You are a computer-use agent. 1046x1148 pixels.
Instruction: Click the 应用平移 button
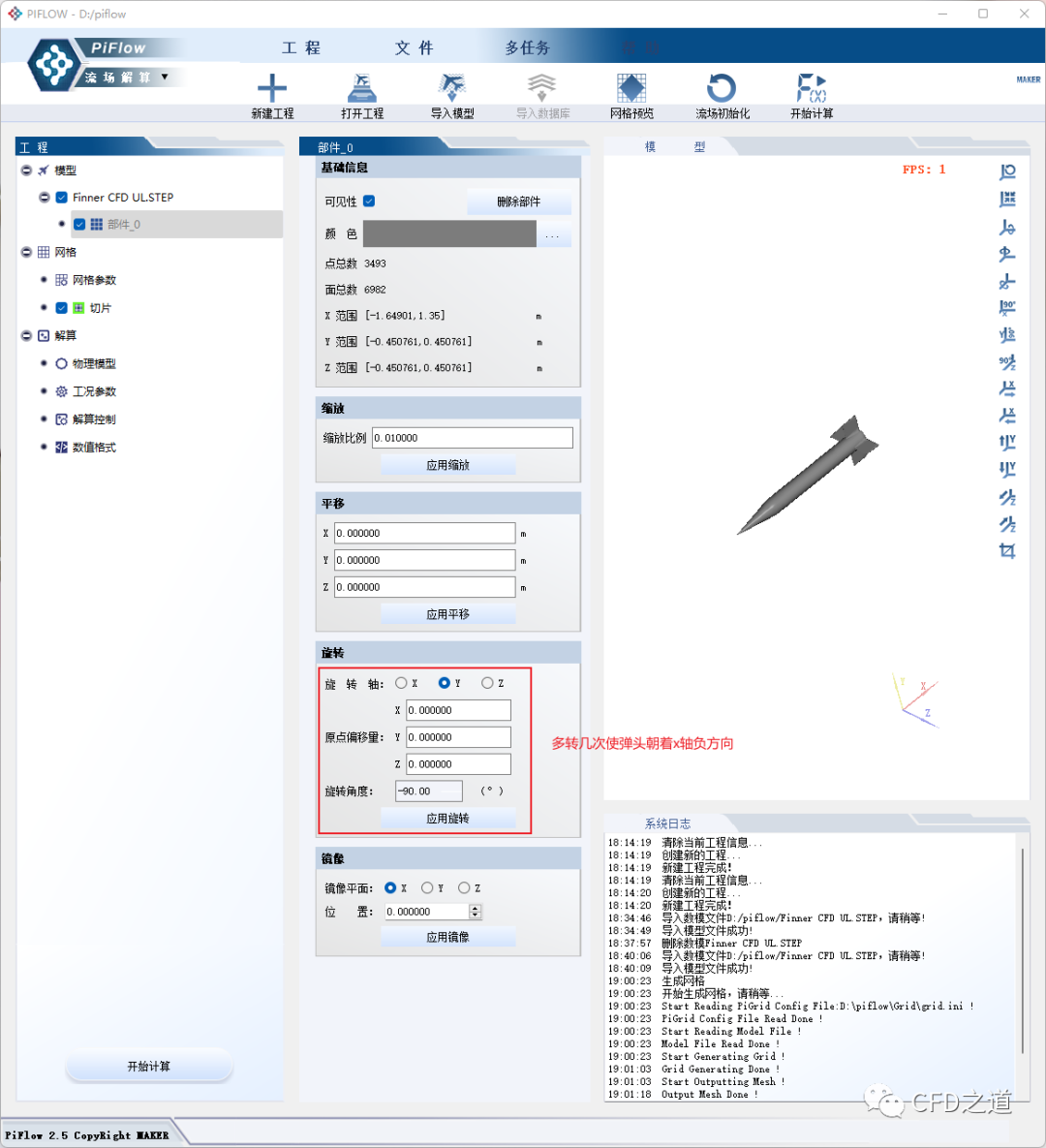(448, 614)
